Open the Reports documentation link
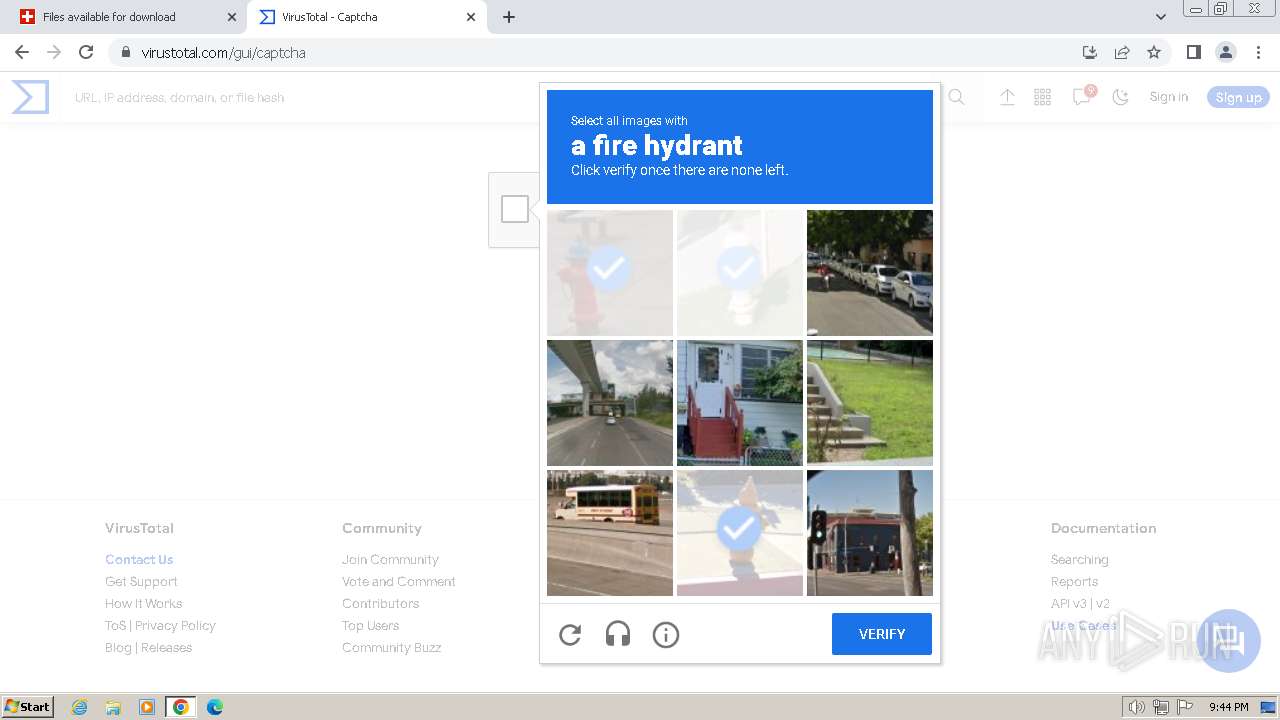The width and height of the screenshot is (1280, 720). tap(1074, 581)
